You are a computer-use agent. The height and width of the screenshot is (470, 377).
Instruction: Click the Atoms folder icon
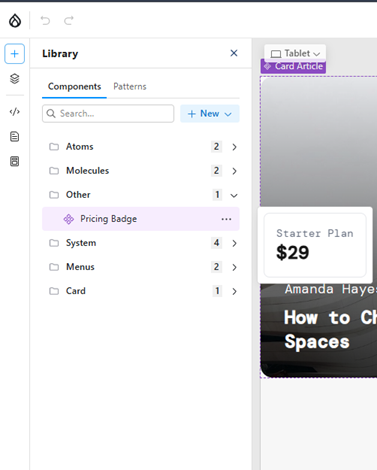54,147
